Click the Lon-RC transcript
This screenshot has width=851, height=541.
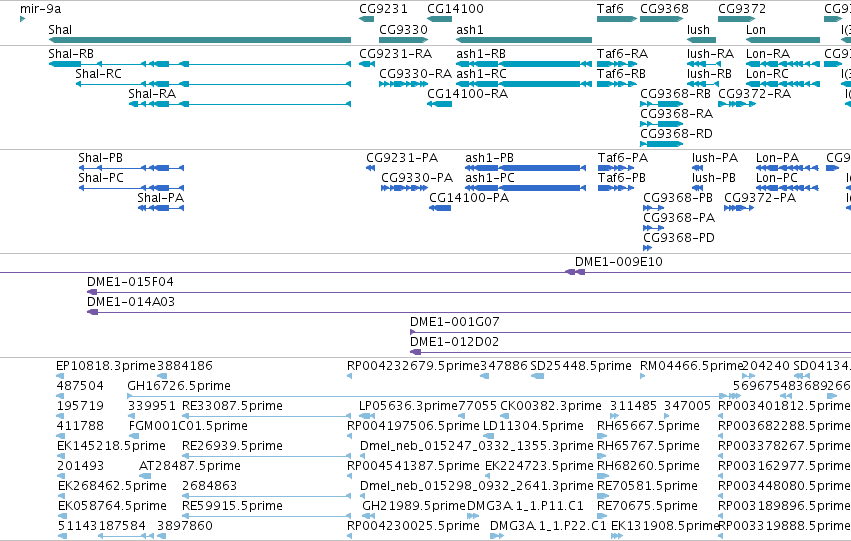click(783, 84)
